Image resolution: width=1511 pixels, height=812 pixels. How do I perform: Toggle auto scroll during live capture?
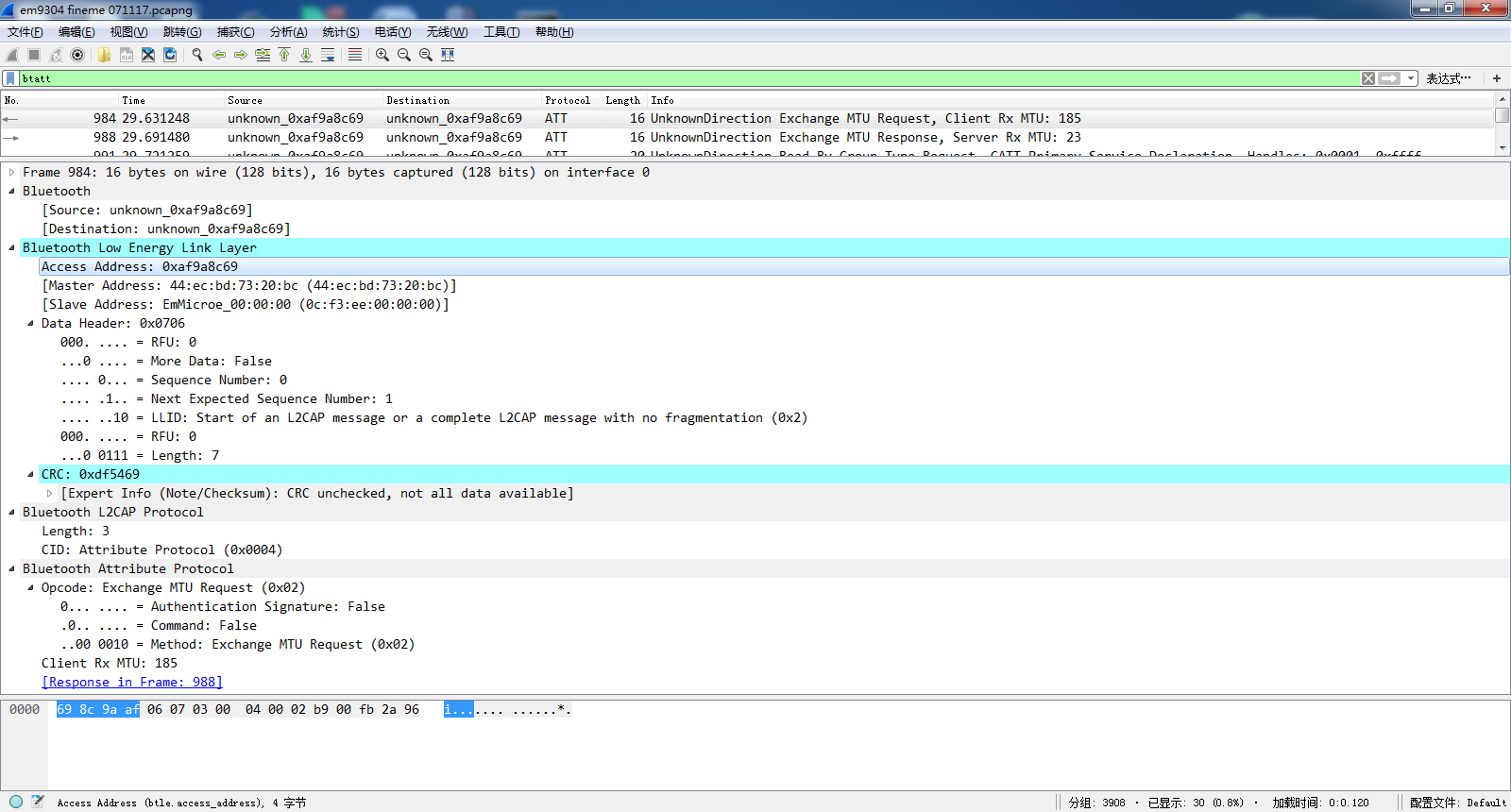click(x=328, y=55)
